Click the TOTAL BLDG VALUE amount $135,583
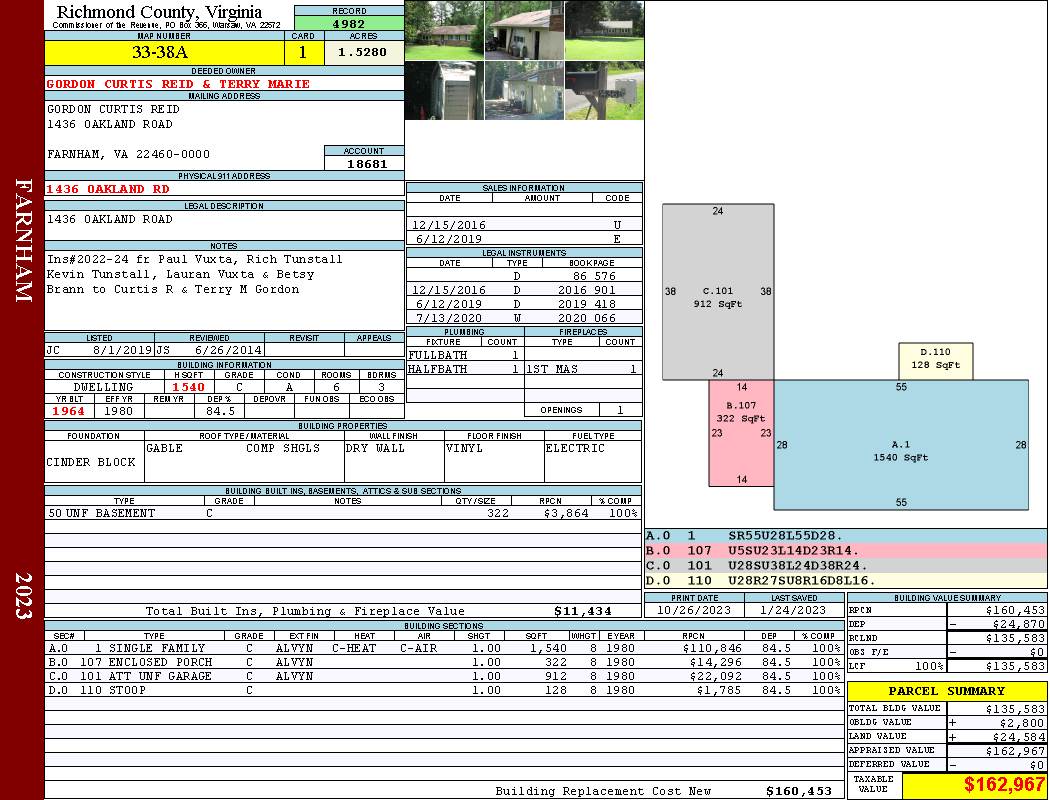1050x800 pixels. click(x=1015, y=708)
